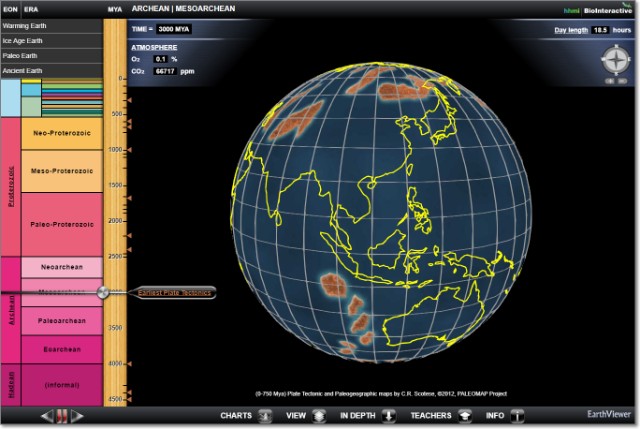Click the timeline slider handle at 3000 MYA
This screenshot has width=640, height=429.
pyautogui.click(x=102, y=292)
